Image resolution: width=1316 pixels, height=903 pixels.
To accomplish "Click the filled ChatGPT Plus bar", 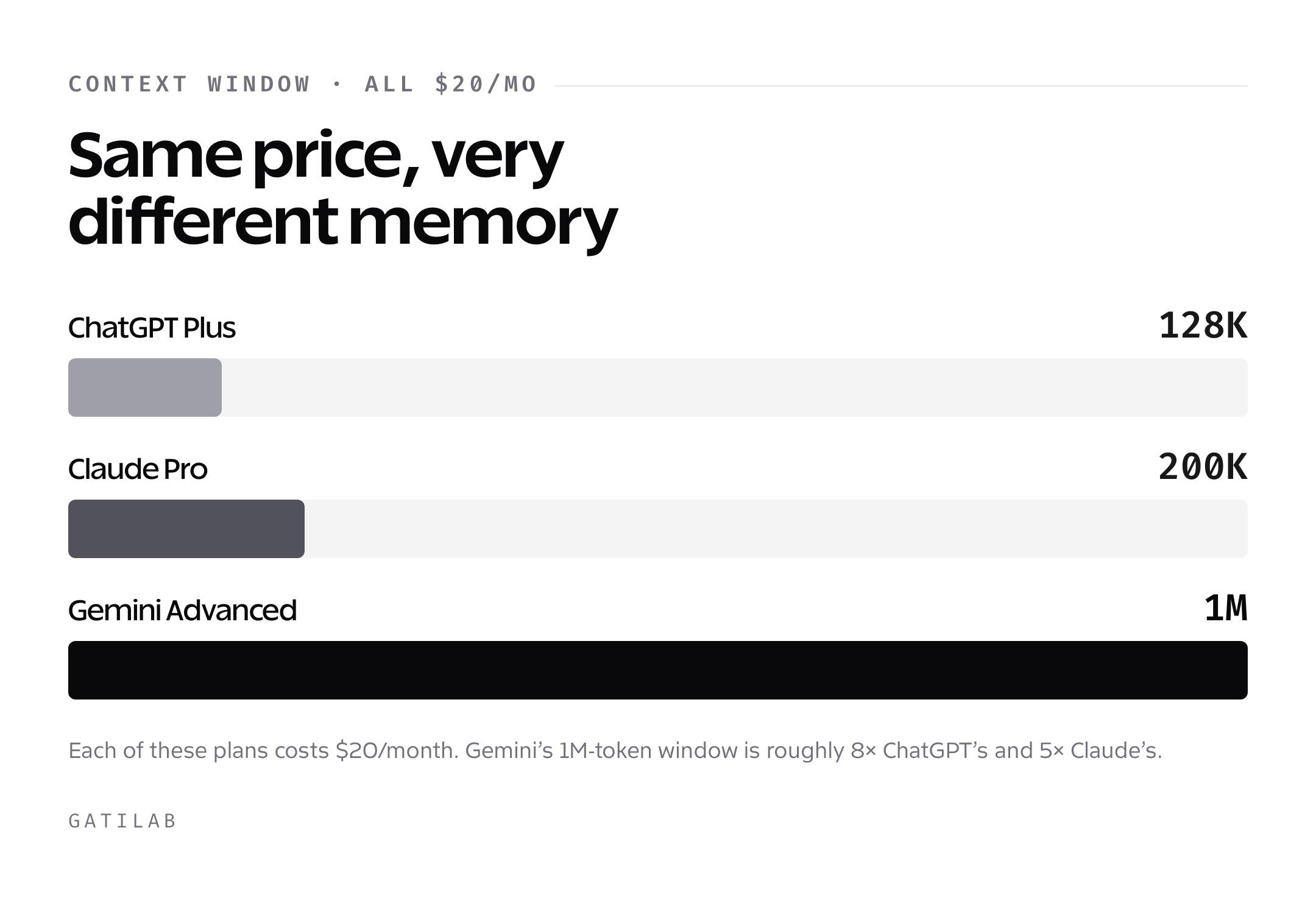I will 145,388.
